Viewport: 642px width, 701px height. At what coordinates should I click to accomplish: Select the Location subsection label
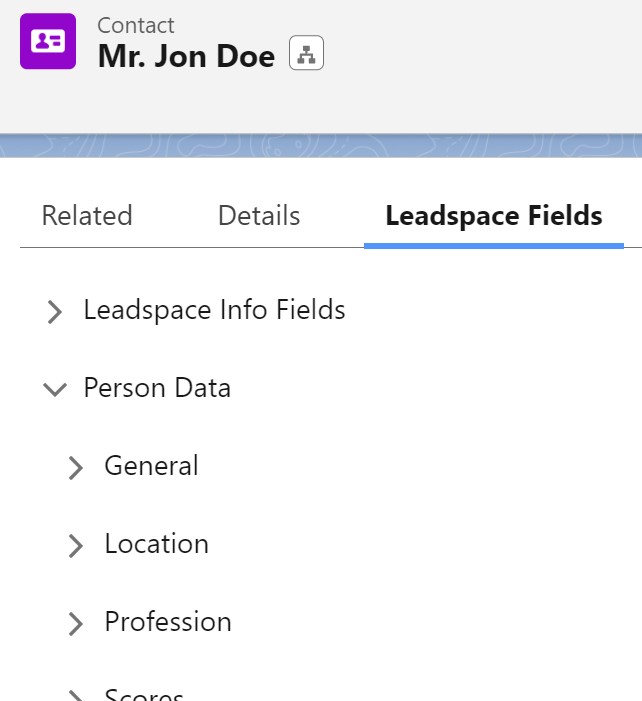(x=157, y=544)
